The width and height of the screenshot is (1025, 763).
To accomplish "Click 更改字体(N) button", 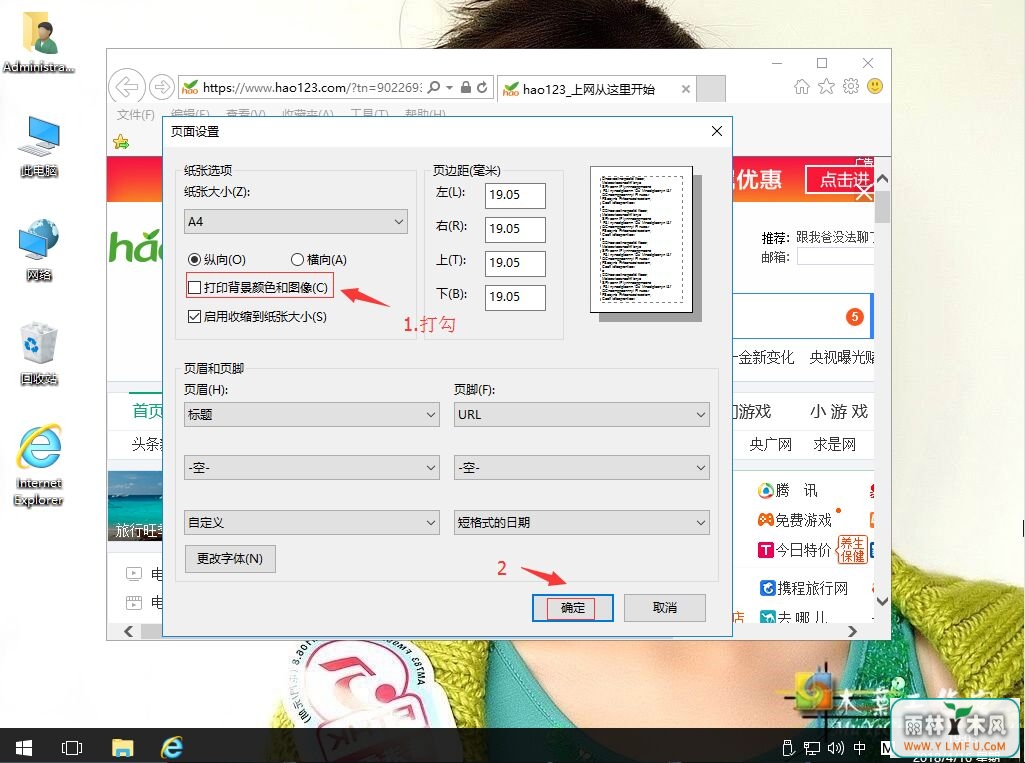I will tap(230, 558).
